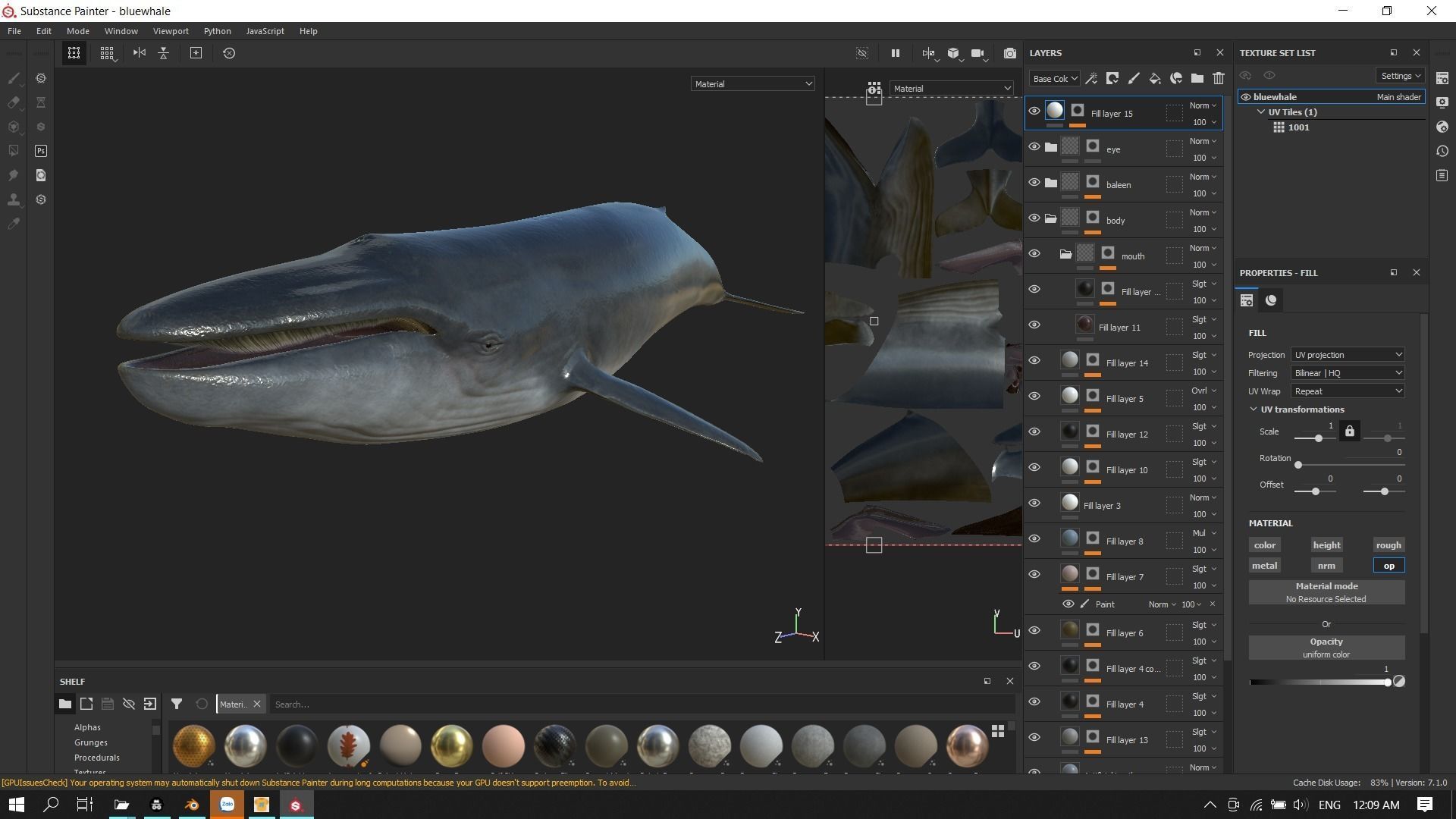
Task: Select the Polygon fill tool
Action: (x=14, y=151)
